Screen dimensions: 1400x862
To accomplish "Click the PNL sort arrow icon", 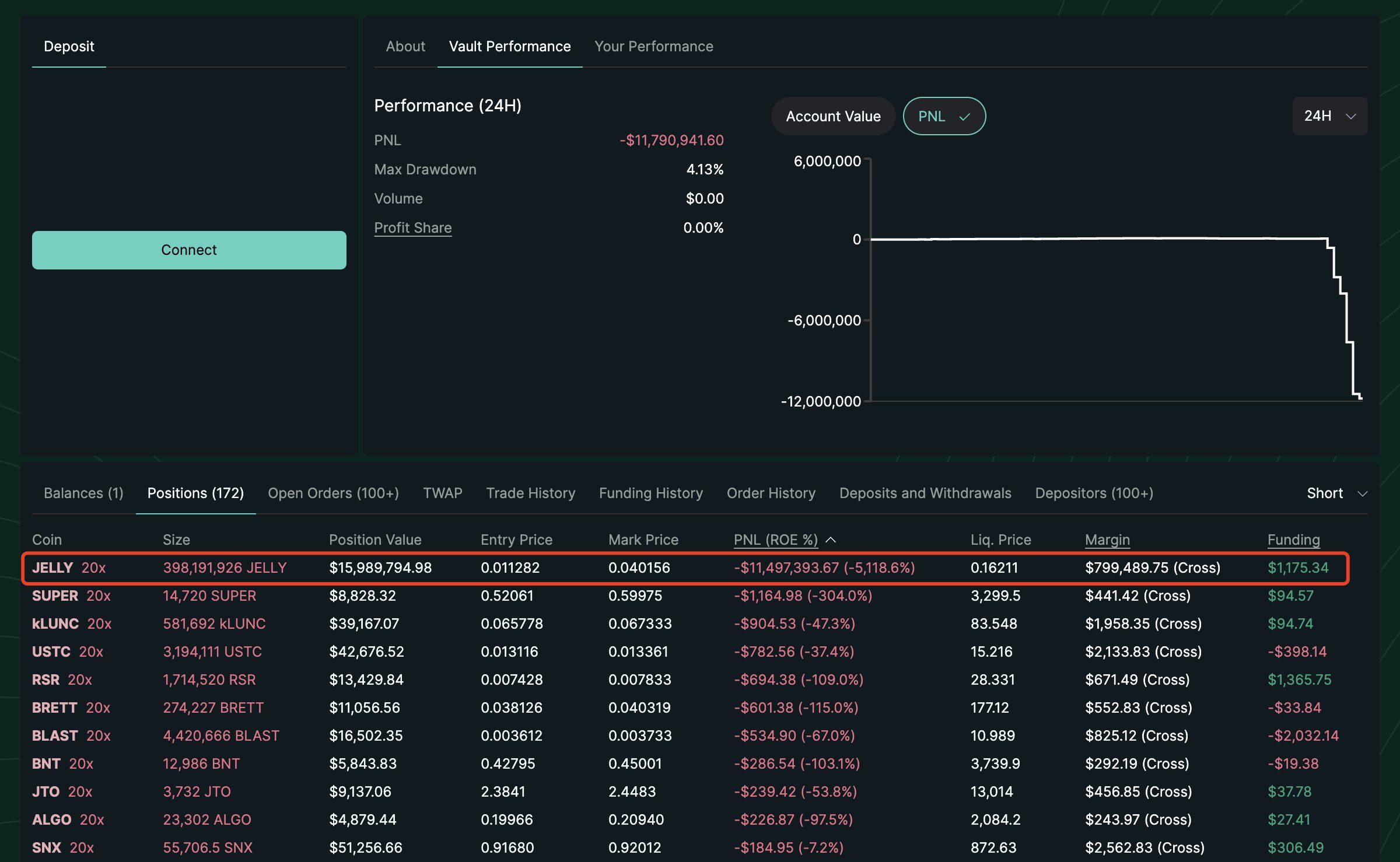I will point(831,540).
